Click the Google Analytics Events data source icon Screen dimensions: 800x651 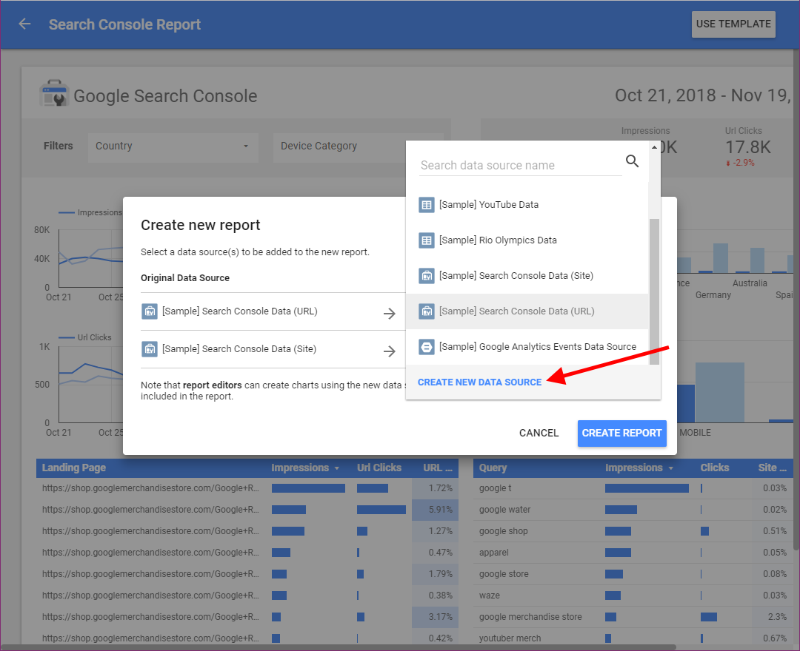[x=426, y=347]
